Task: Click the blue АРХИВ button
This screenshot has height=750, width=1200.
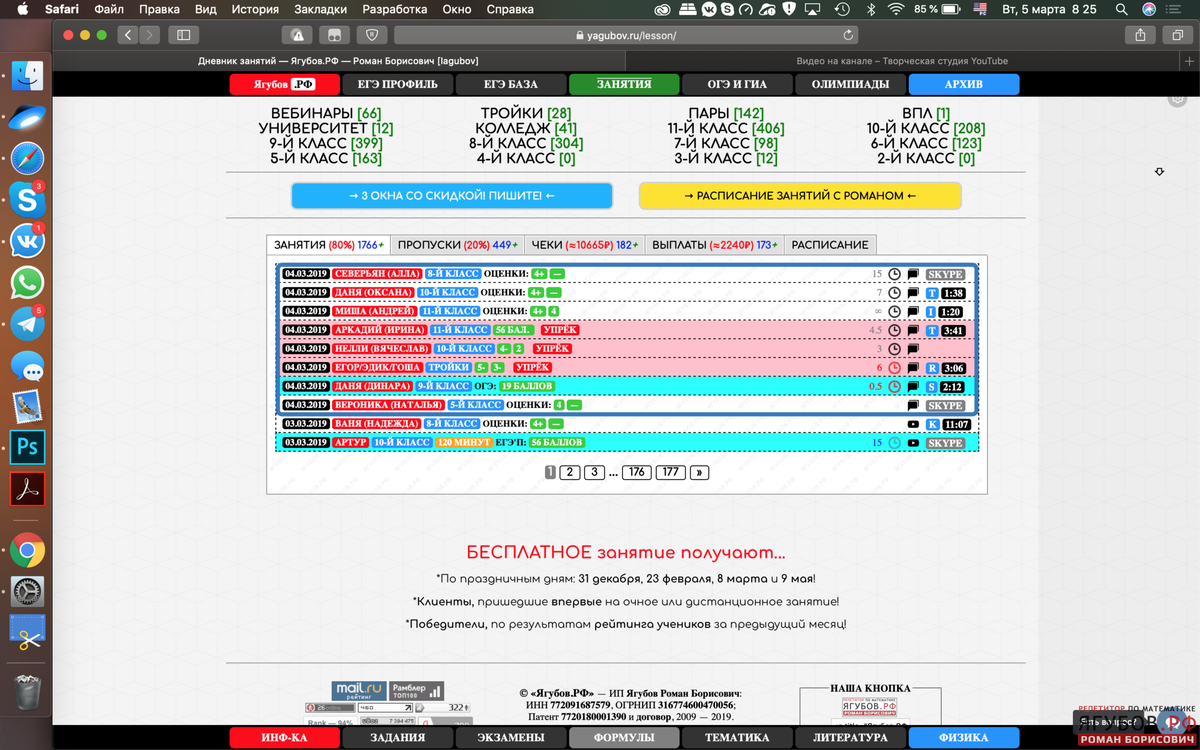Action: [963, 84]
